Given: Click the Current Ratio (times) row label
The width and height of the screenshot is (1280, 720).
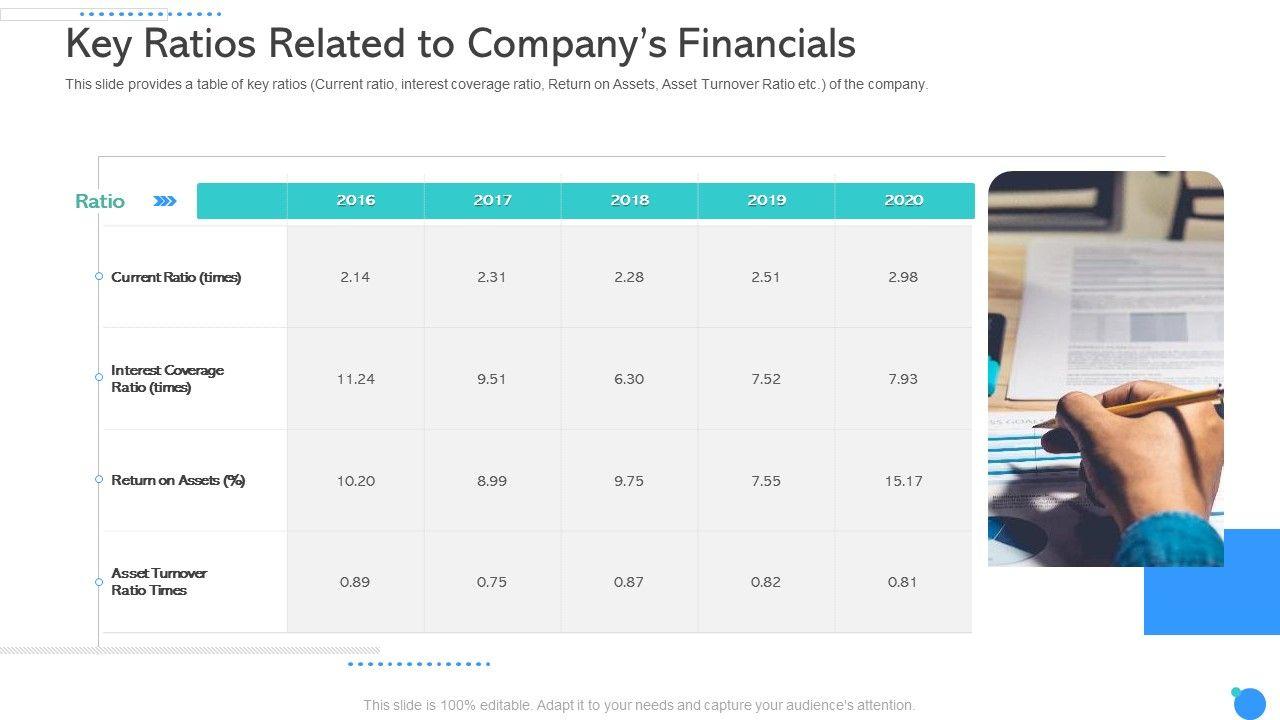Looking at the screenshot, I should tap(176, 277).
